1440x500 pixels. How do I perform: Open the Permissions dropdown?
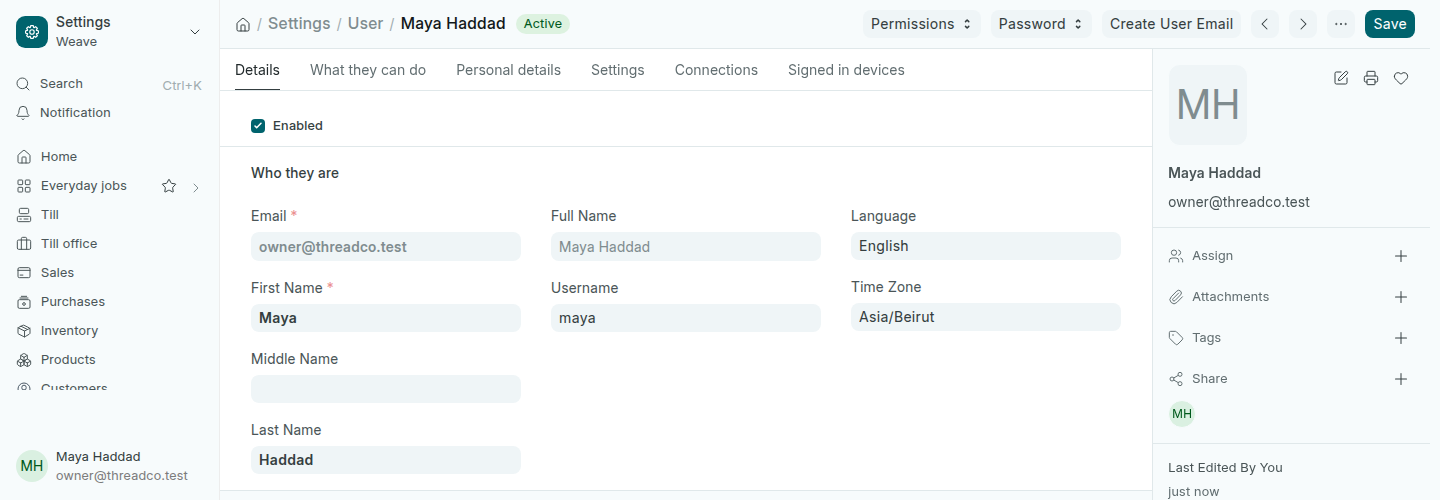click(922, 24)
